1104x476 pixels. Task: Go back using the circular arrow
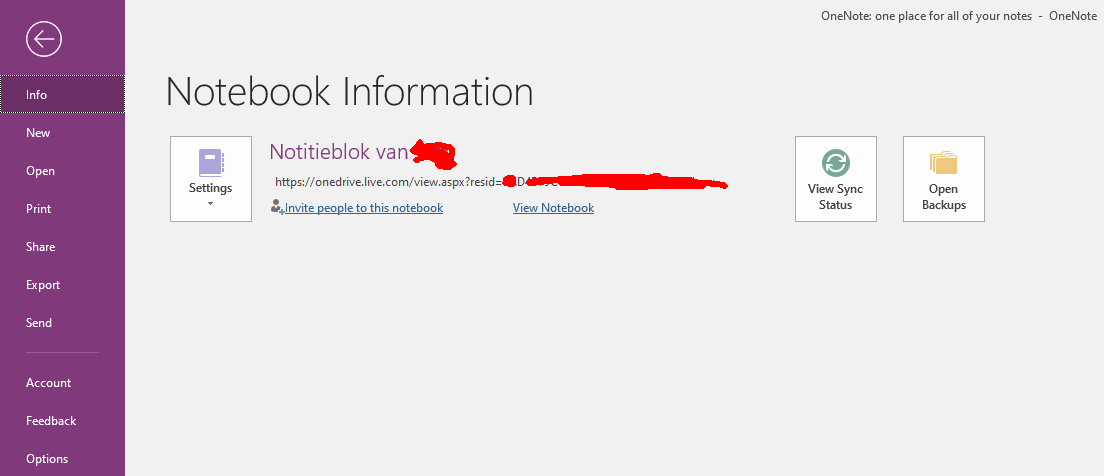click(x=44, y=39)
